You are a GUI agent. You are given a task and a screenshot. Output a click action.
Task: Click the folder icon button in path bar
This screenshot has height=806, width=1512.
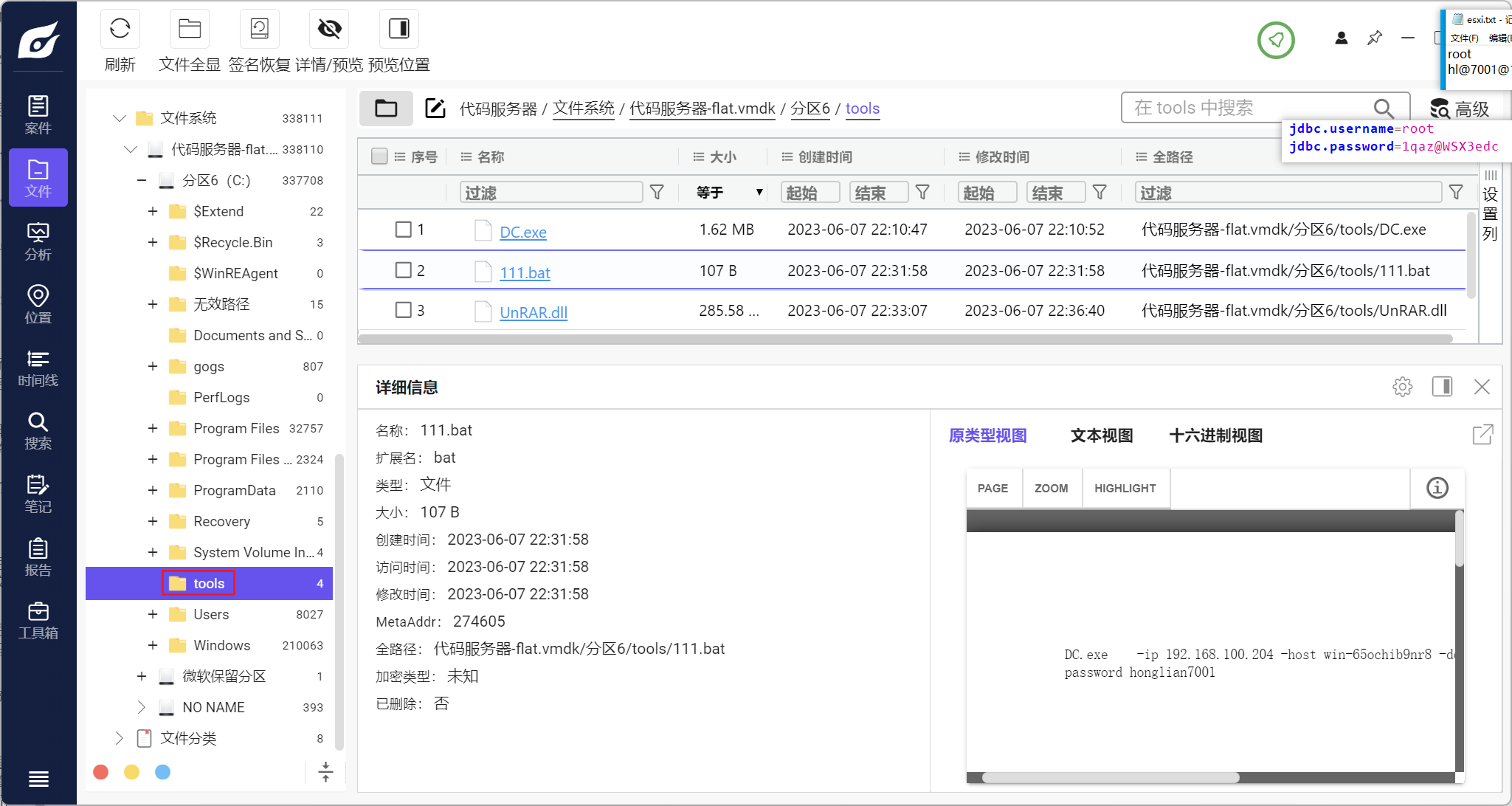click(x=386, y=108)
